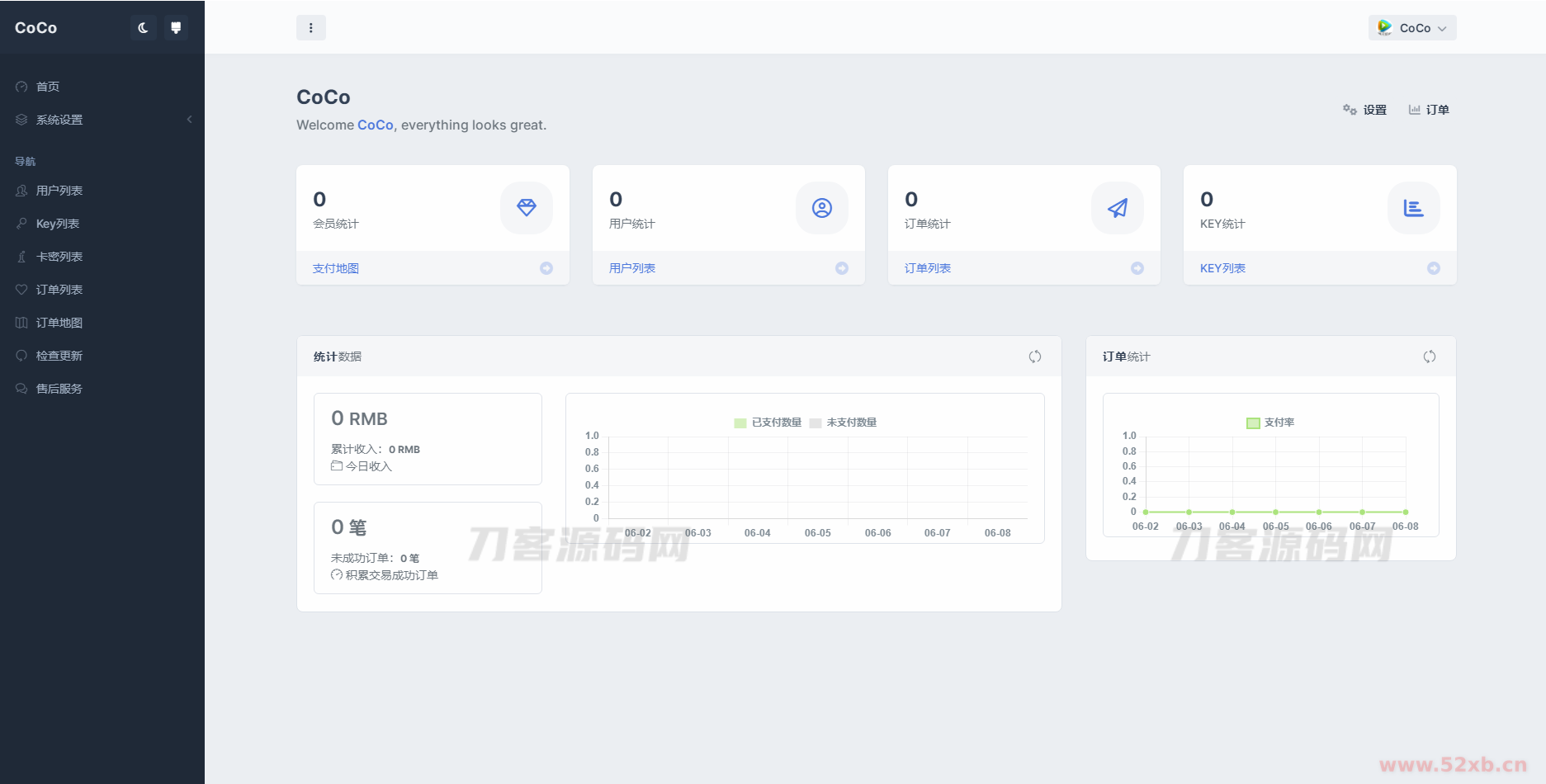Click the green 支付率 legend swatch
The height and width of the screenshot is (784, 1546).
coord(1253,423)
